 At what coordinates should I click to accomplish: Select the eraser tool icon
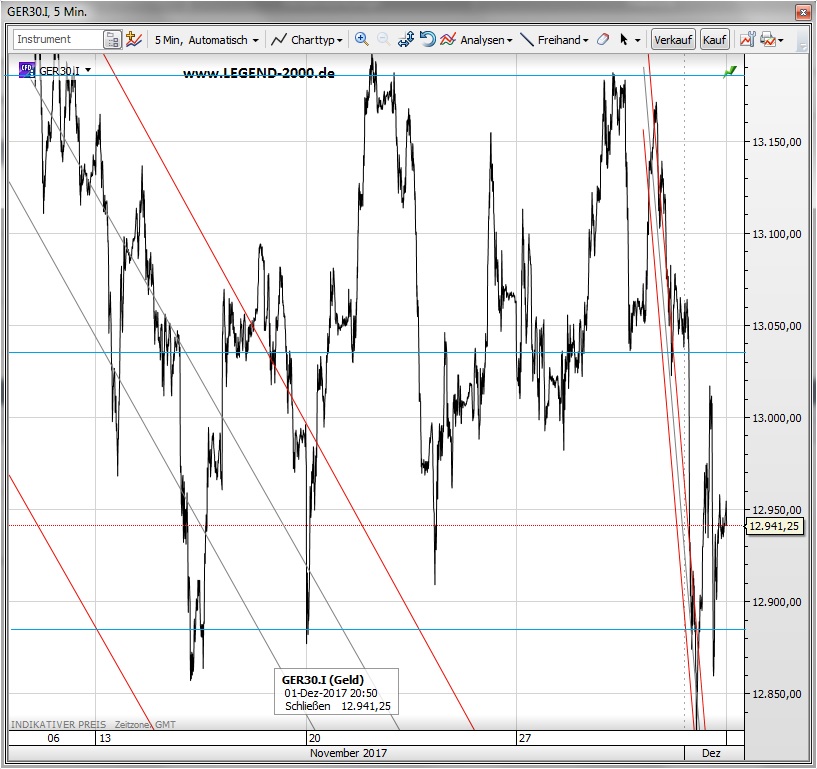pos(603,40)
